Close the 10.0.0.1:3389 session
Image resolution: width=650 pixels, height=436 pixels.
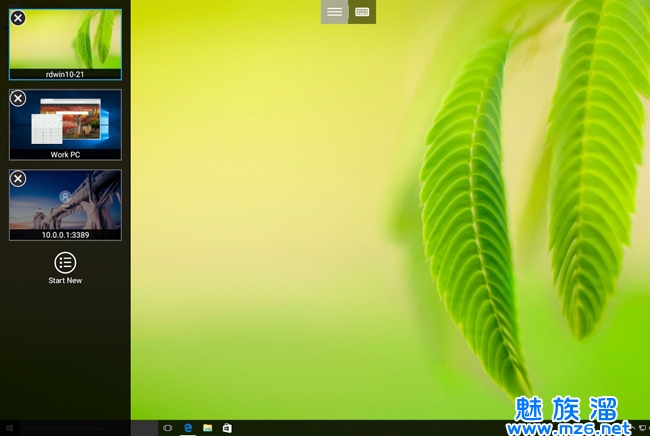[18, 178]
